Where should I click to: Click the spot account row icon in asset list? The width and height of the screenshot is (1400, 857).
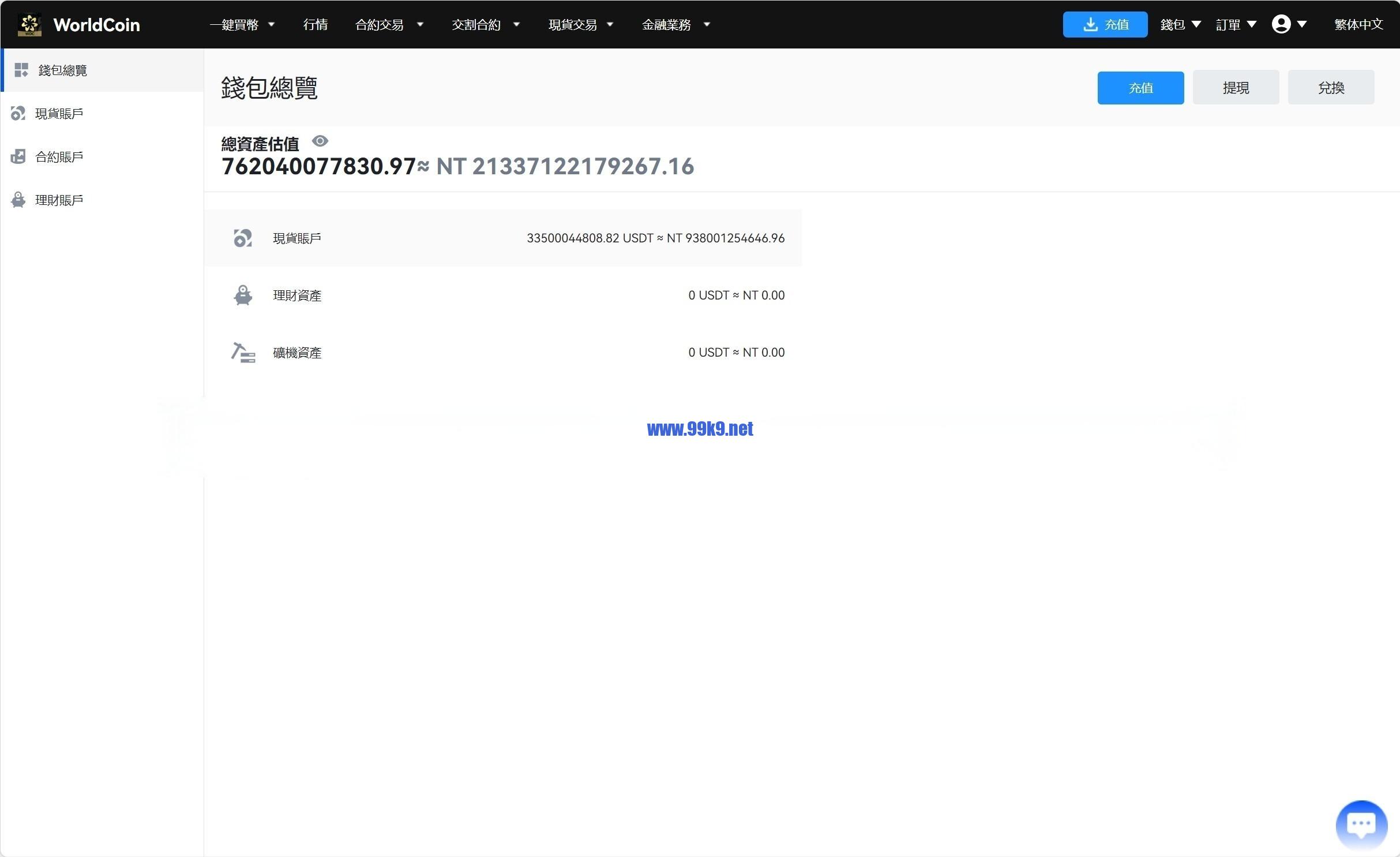pos(243,238)
